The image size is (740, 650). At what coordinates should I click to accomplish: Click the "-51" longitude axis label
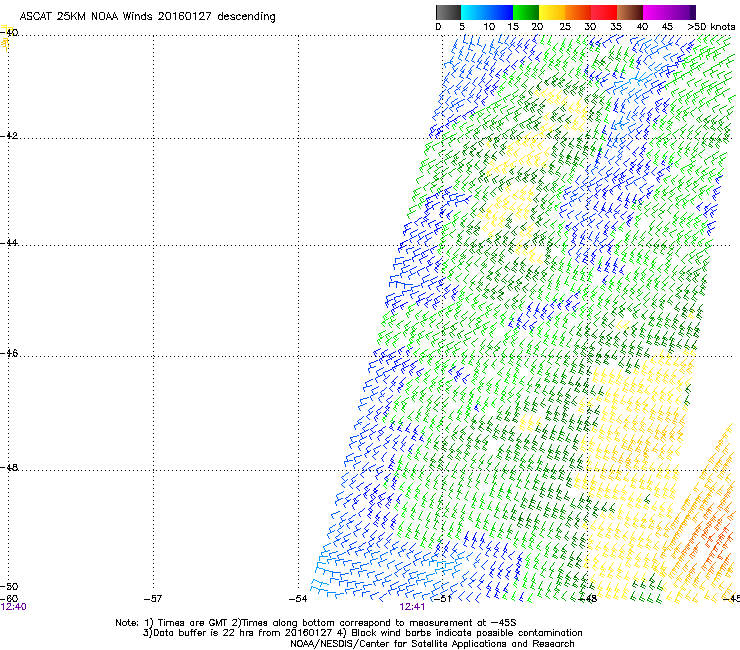click(442, 599)
